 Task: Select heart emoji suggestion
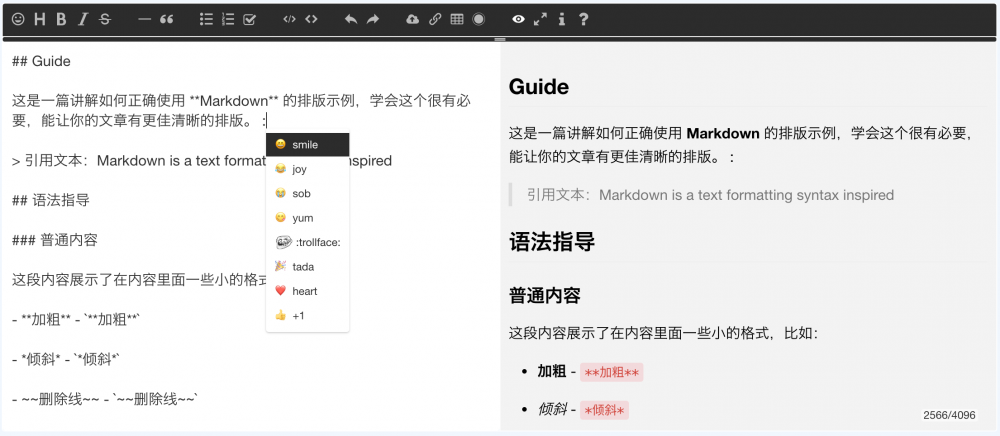click(x=307, y=291)
